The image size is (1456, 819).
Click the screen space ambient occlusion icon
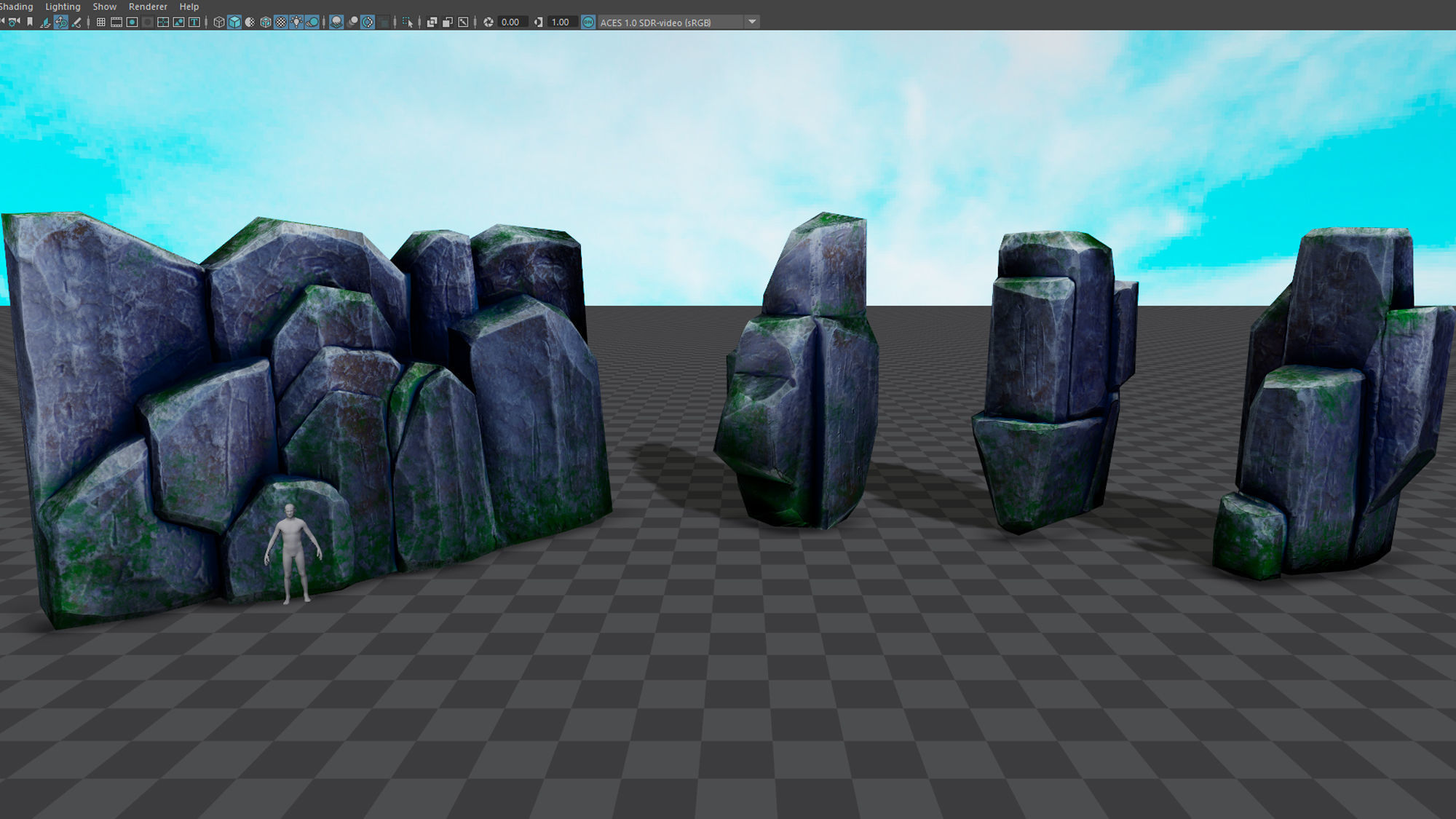coord(336,23)
